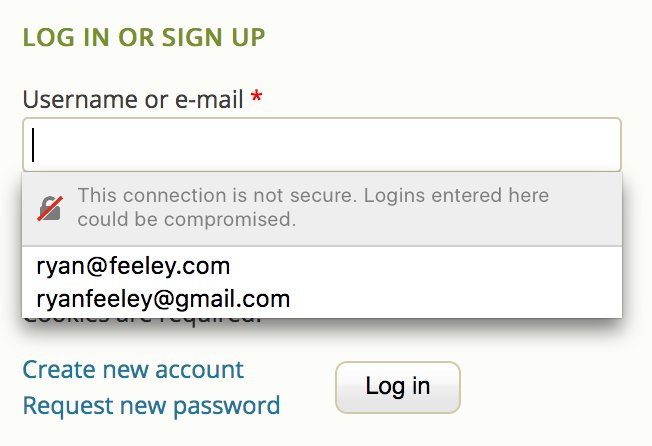Reset credentials via Request new password

click(151, 405)
